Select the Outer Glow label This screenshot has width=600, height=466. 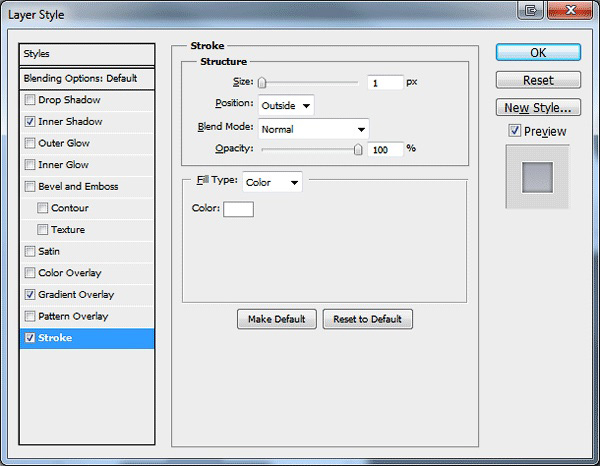[x=64, y=143]
